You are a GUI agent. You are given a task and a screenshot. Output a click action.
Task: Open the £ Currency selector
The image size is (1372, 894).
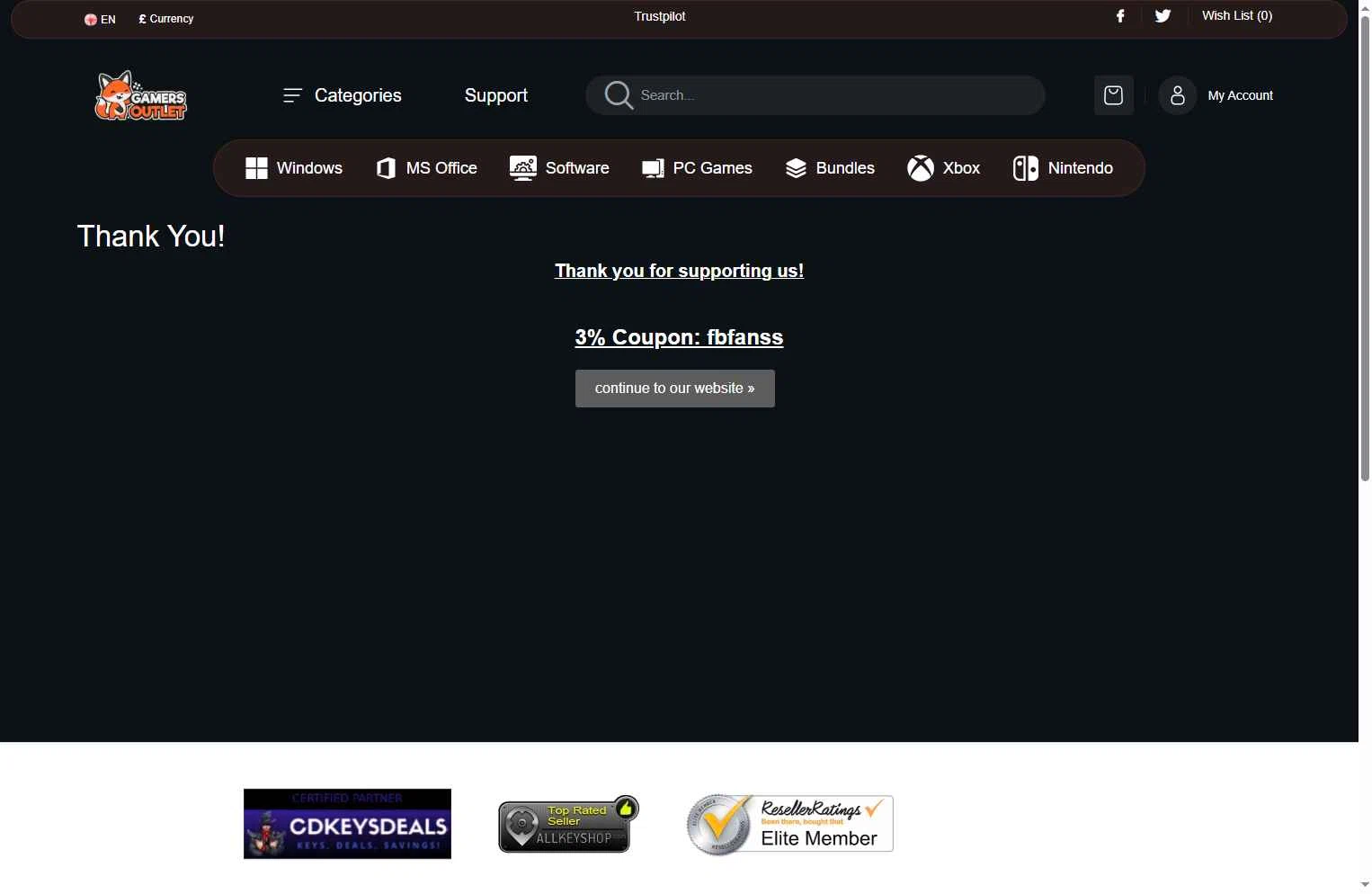(x=166, y=19)
